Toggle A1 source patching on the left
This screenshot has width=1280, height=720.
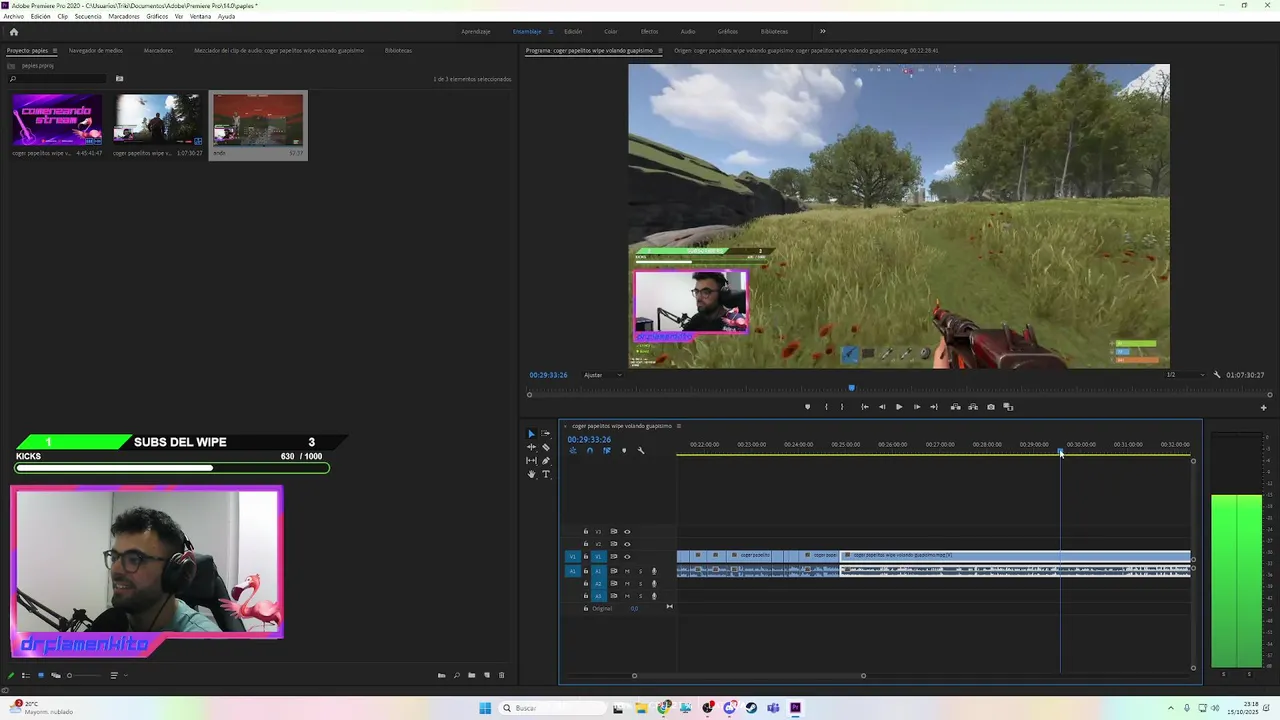[573, 571]
